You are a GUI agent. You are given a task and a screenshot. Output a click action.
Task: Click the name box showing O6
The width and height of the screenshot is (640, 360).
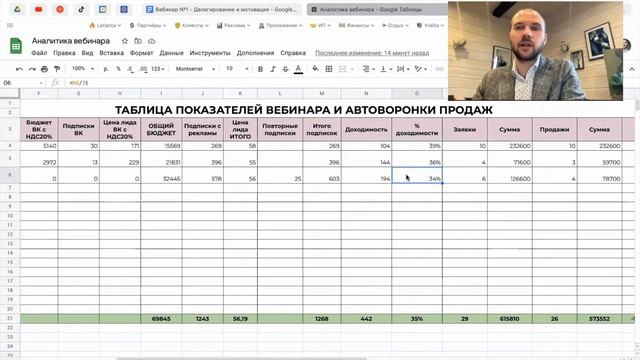22,83
